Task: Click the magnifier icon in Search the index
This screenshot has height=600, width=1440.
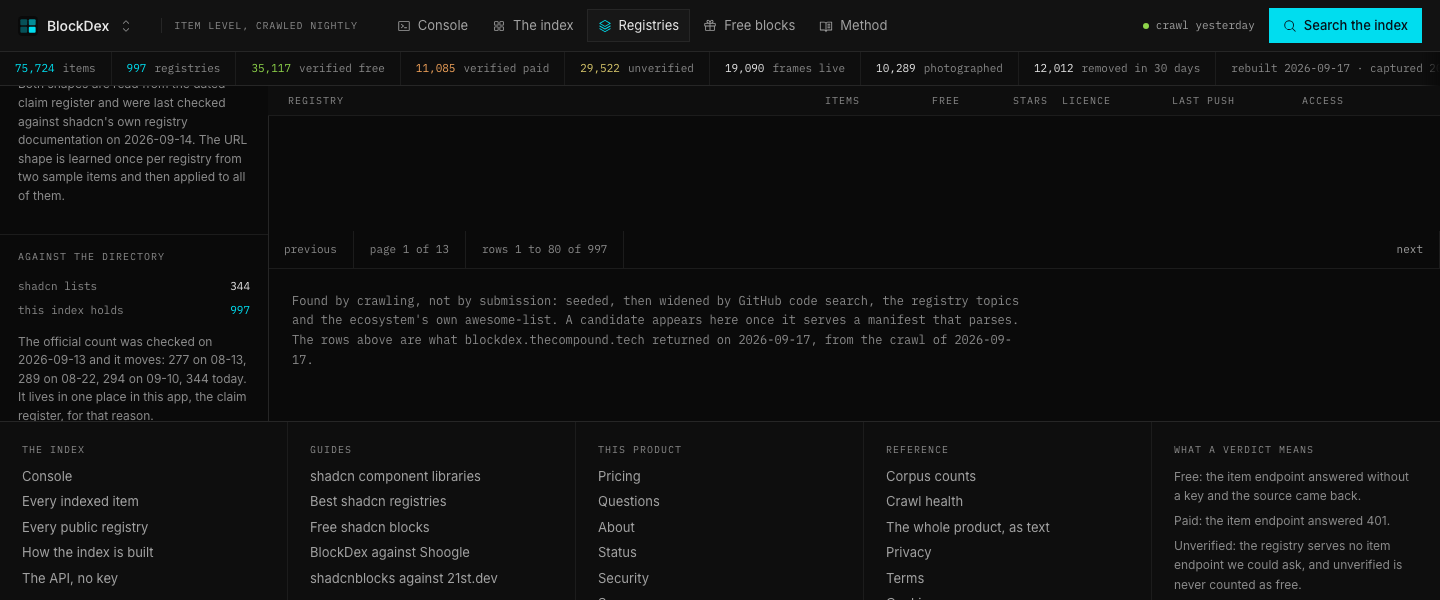Action: [x=1290, y=26]
